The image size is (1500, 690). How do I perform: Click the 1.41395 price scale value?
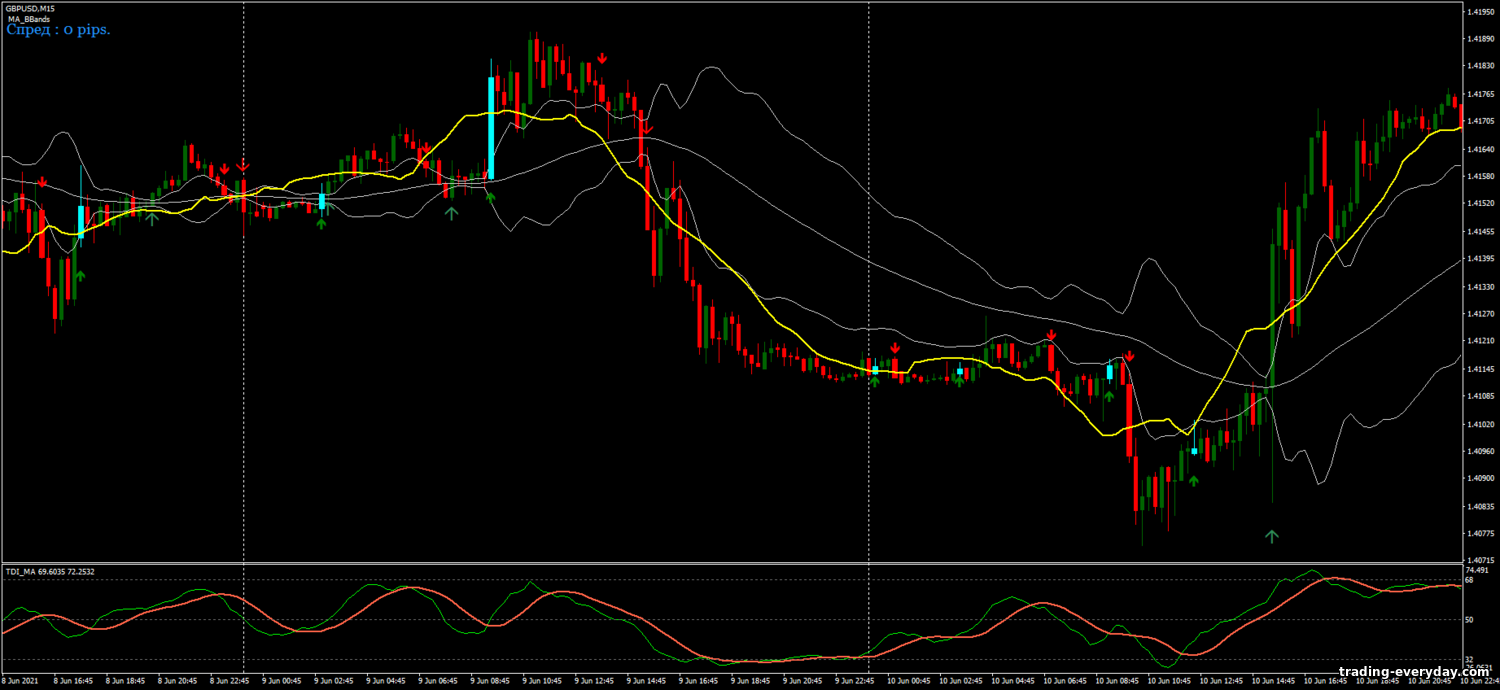point(1479,259)
